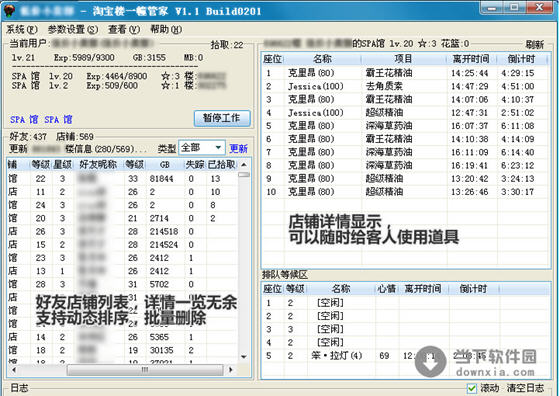Select friend row with GB 2714

point(122,218)
